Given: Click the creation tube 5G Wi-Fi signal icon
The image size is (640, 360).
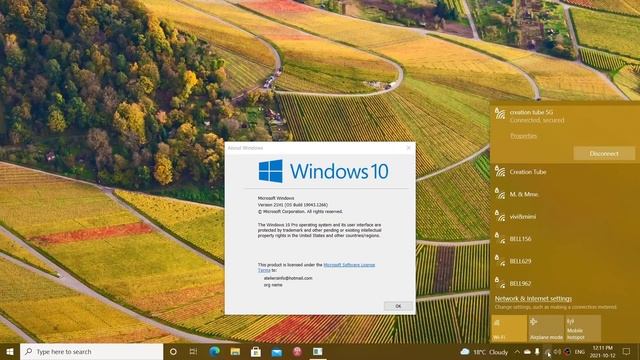Looking at the screenshot, I should [500, 113].
